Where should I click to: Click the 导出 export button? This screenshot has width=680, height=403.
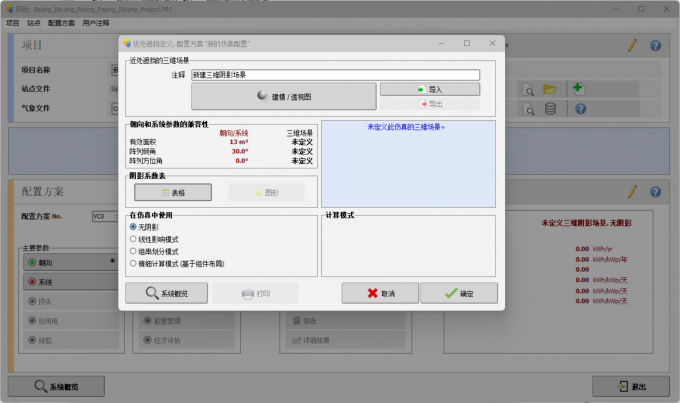[x=430, y=104]
